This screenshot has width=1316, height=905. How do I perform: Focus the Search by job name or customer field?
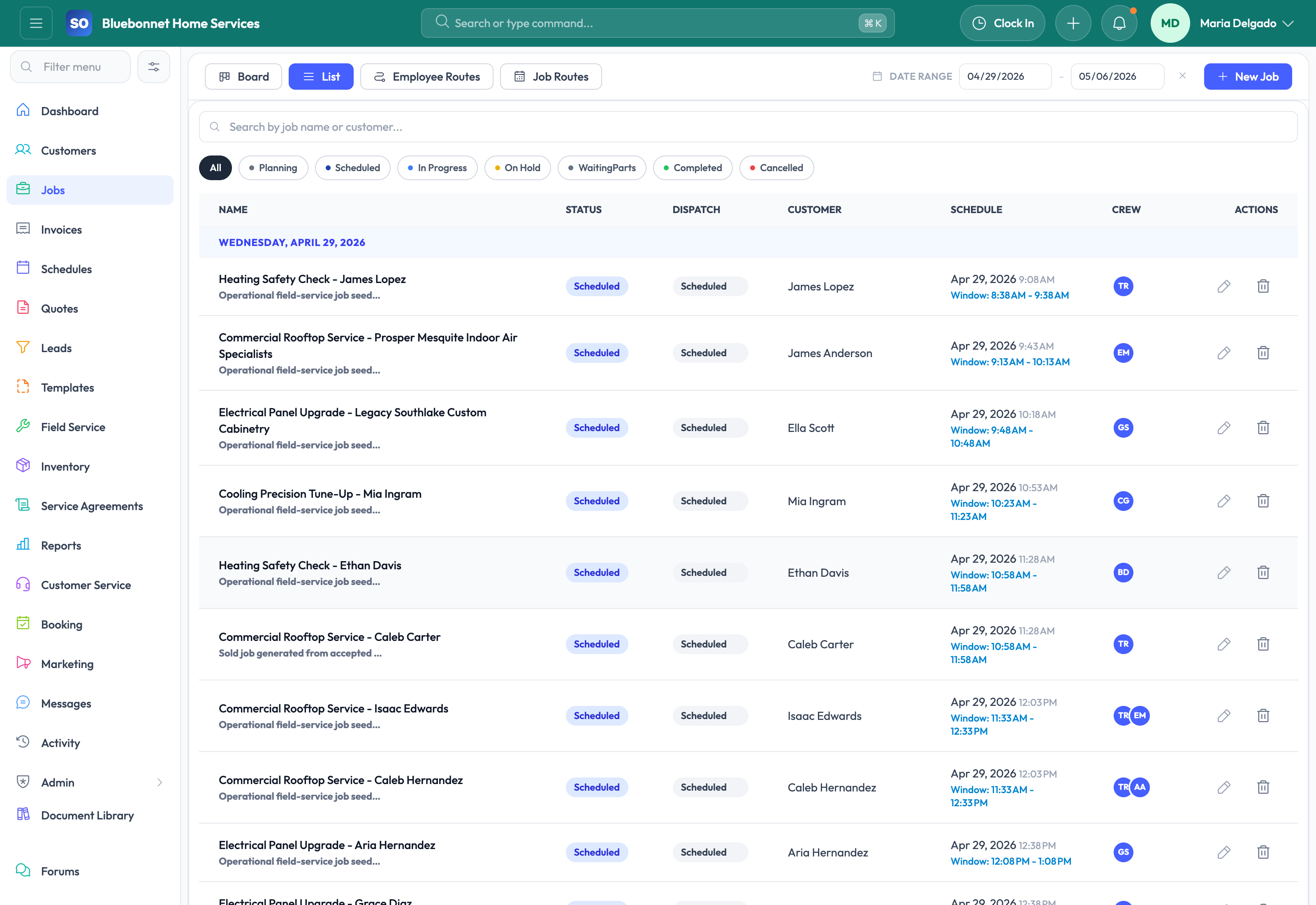click(x=748, y=127)
